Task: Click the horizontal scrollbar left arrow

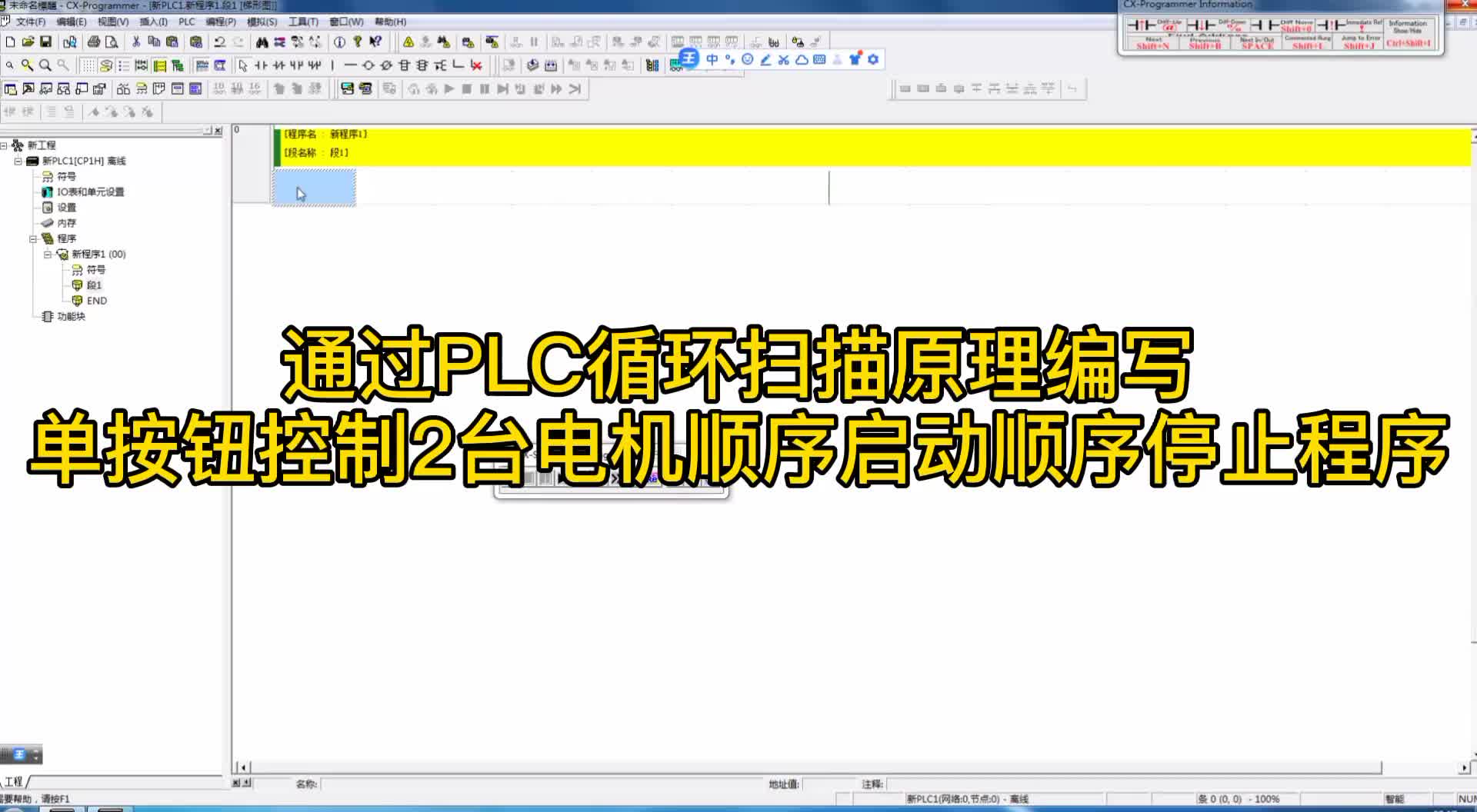Action: pyautogui.click(x=243, y=767)
